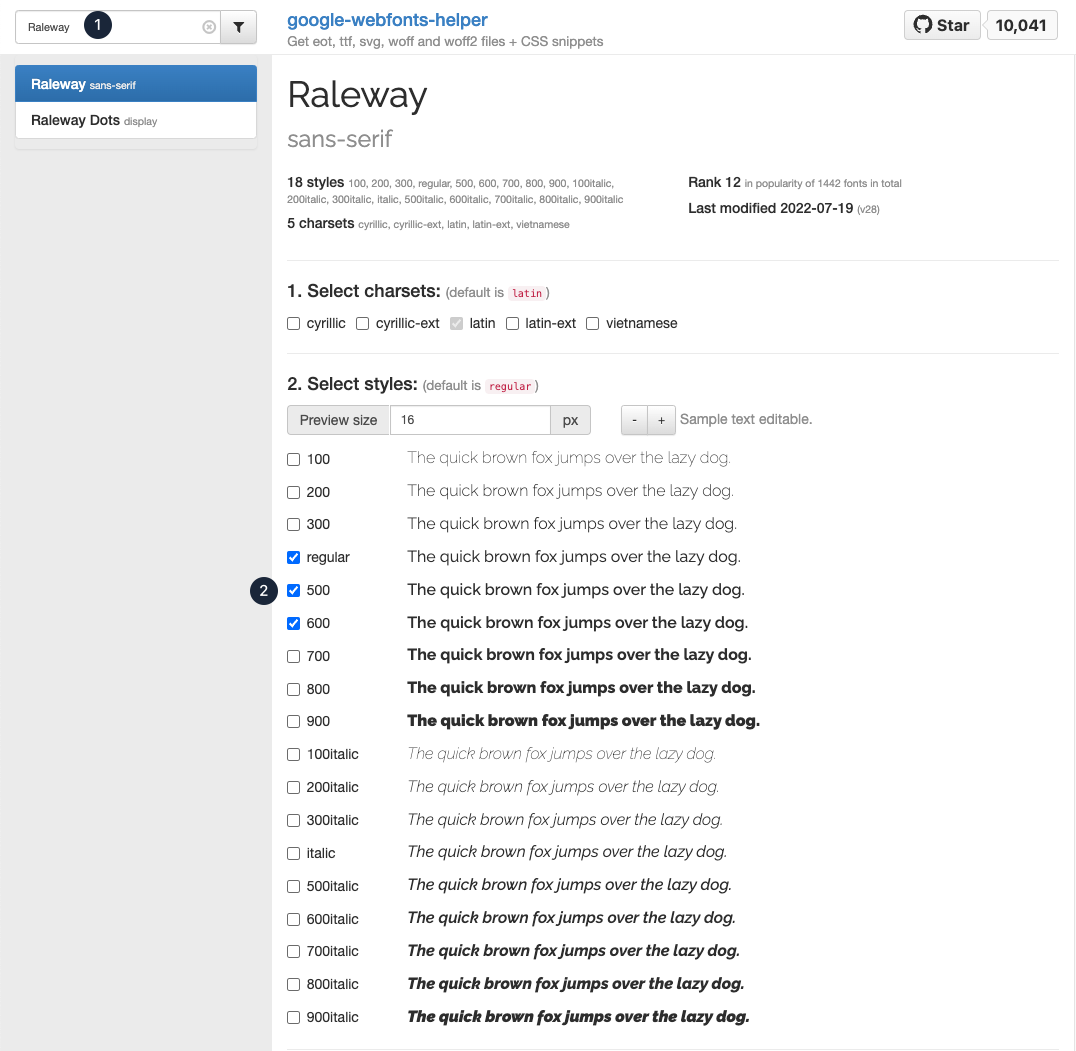Viewport: 1076px width, 1051px height.
Task: Click the Last modified 2022-07-19 text
Action: pos(771,208)
